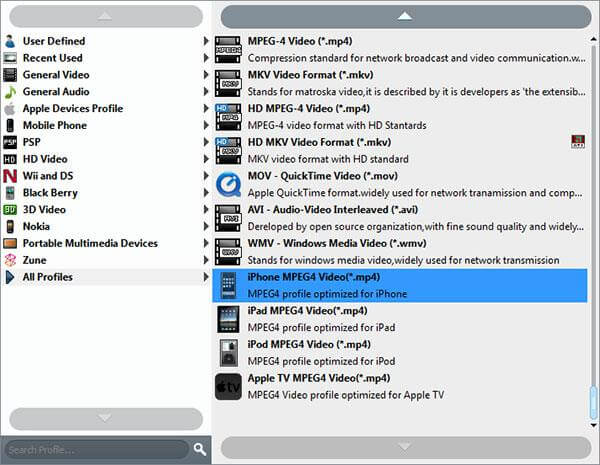This screenshot has width=600, height=465.
Task: Click 'MPEG4 profile optimized for iPhone' description
Action: pos(327,294)
